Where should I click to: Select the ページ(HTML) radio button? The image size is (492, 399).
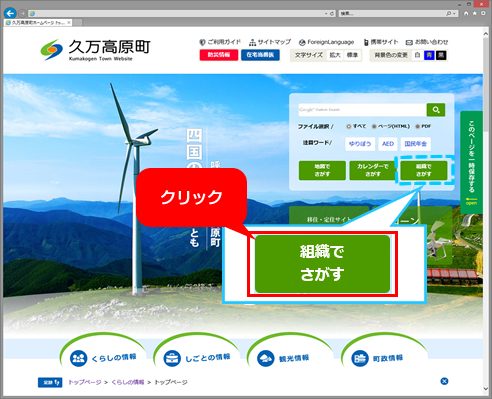[374, 126]
